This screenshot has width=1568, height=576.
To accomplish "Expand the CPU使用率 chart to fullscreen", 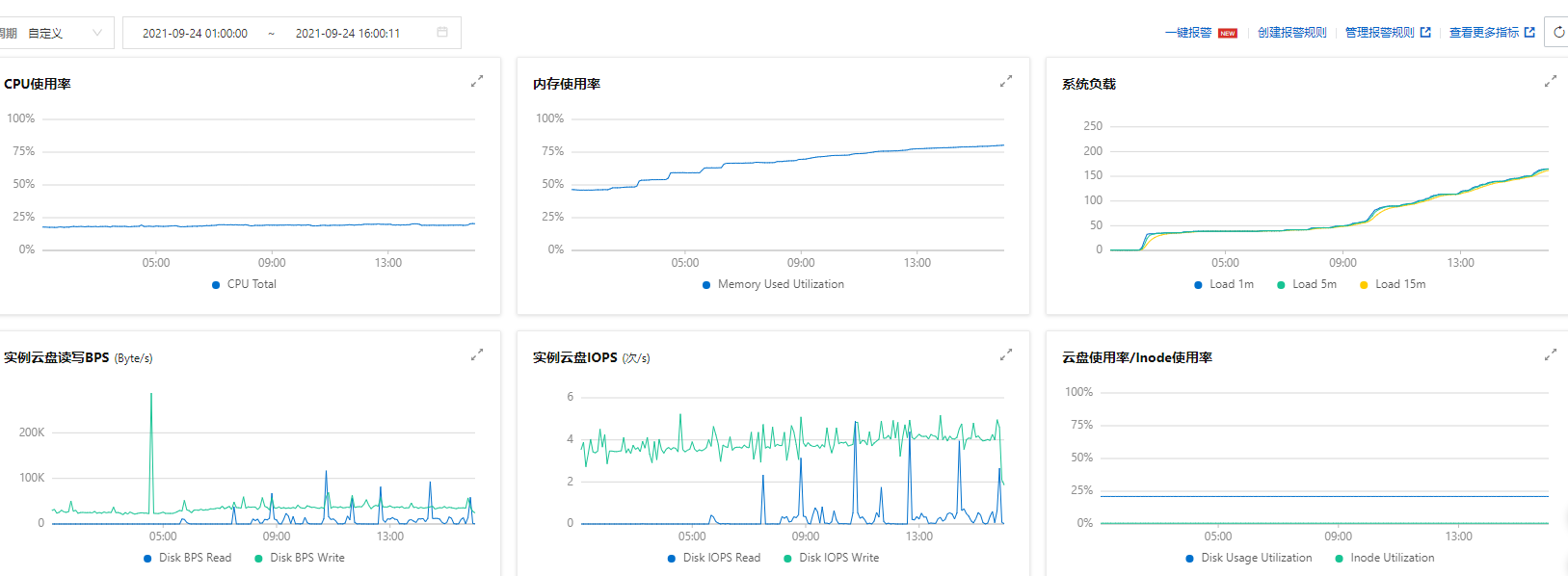I will 477,82.
